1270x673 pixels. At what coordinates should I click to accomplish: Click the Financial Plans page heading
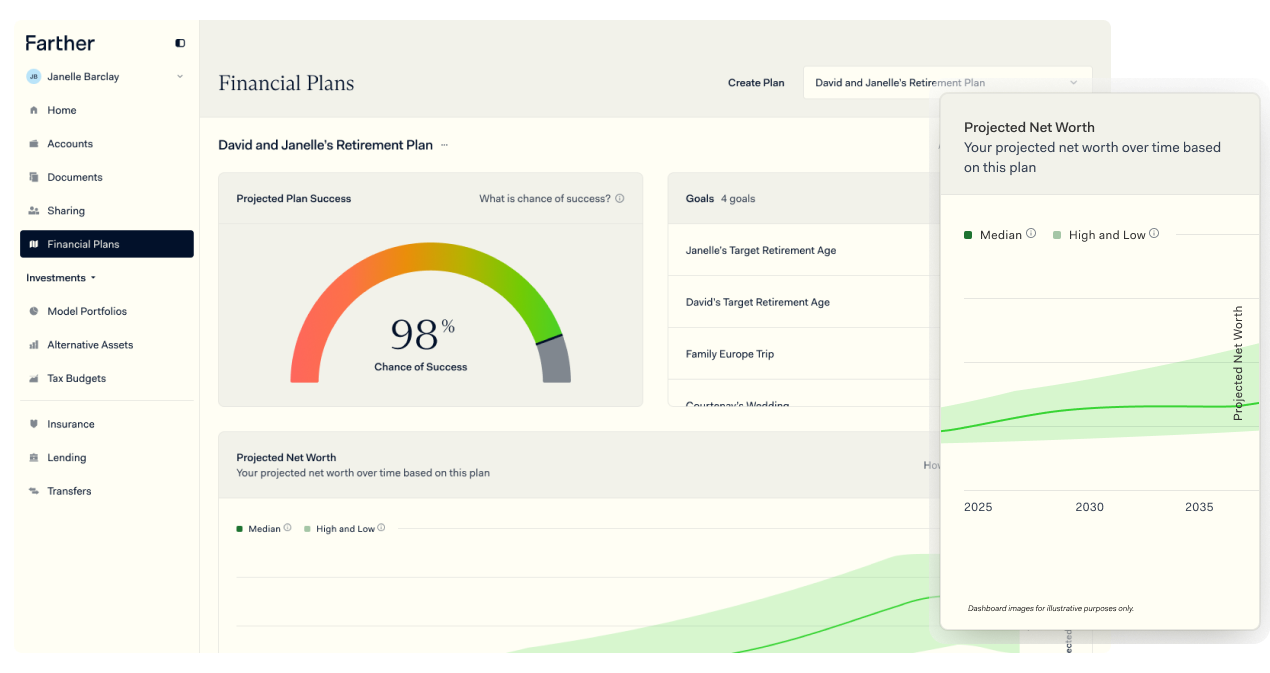pyautogui.click(x=286, y=83)
